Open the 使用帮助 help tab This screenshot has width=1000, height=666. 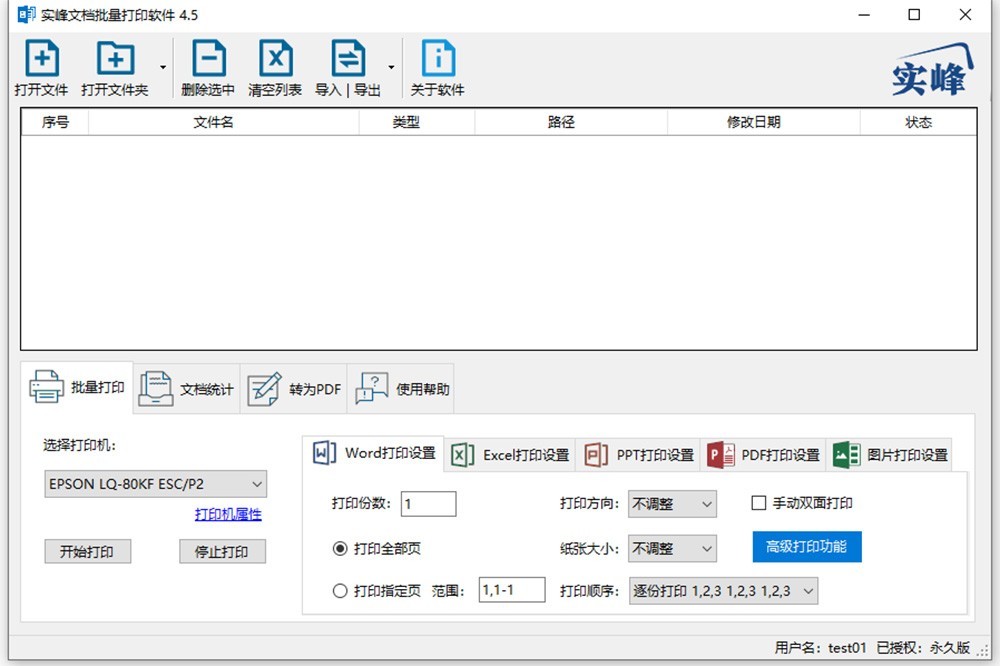coord(402,389)
